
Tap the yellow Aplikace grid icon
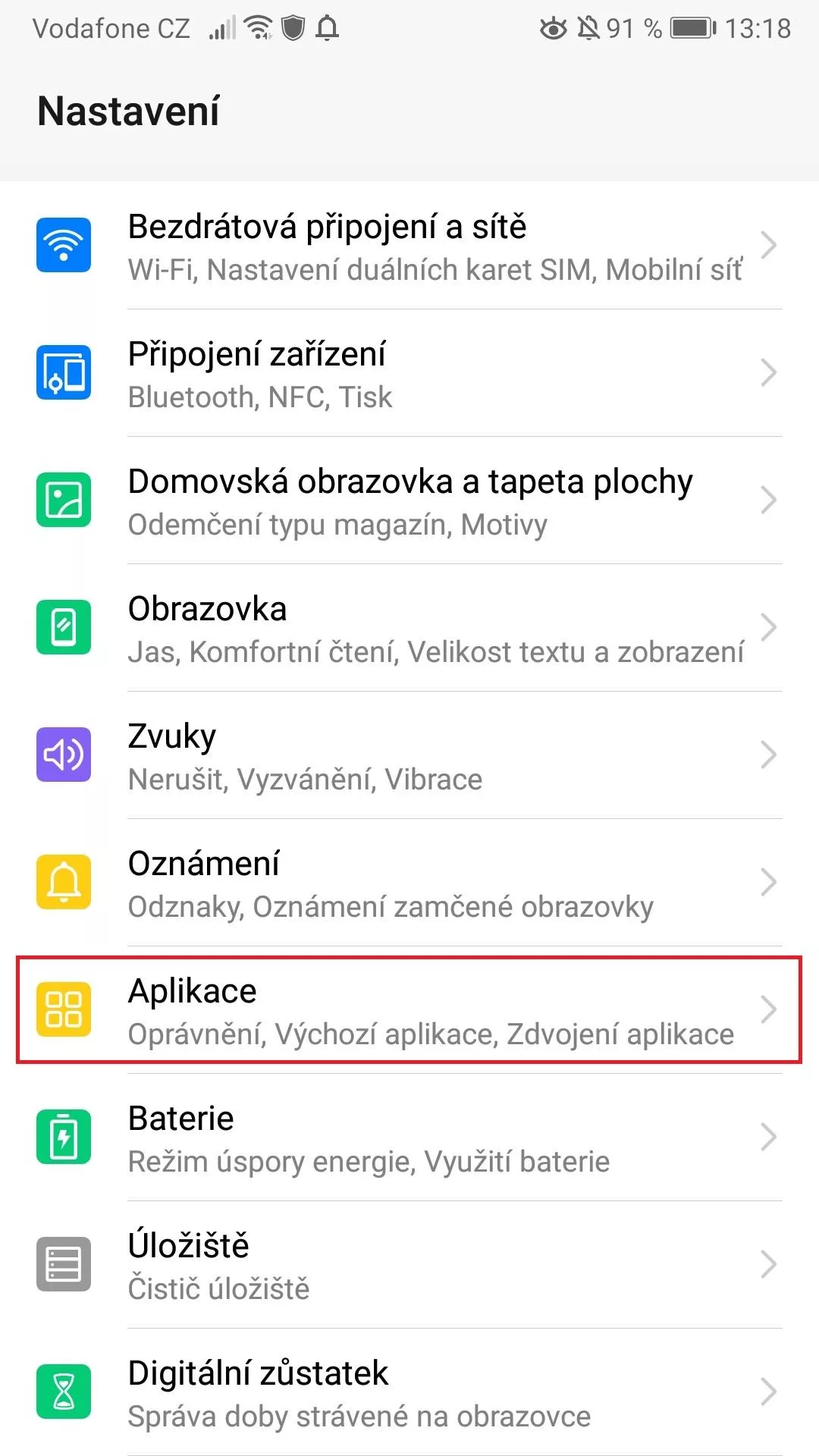[x=64, y=1009]
